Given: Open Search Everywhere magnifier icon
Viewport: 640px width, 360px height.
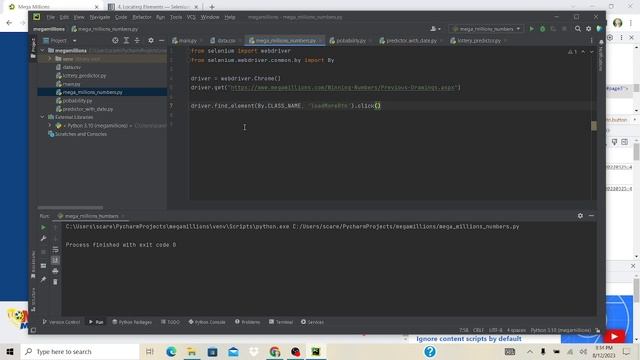Looking at the screenshot, I should click(x=578, y=29).
